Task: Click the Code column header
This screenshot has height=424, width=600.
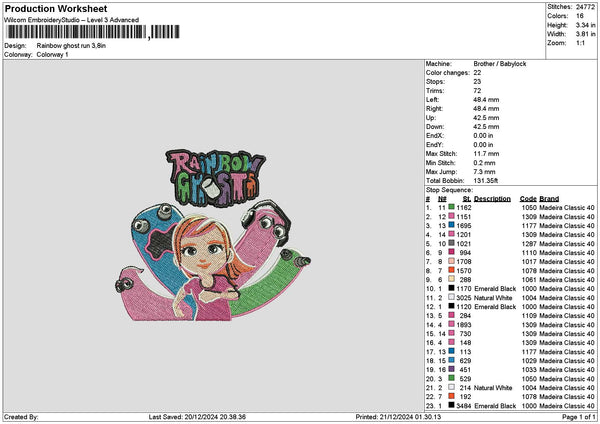Action: coord(528,199)
